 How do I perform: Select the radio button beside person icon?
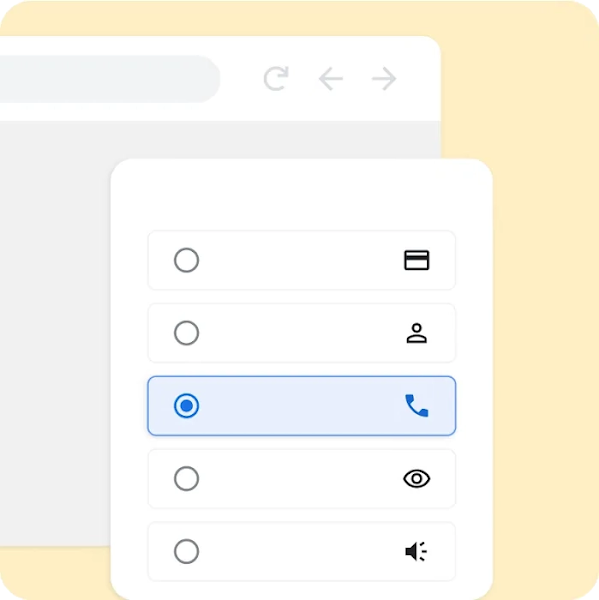(186, 333)
